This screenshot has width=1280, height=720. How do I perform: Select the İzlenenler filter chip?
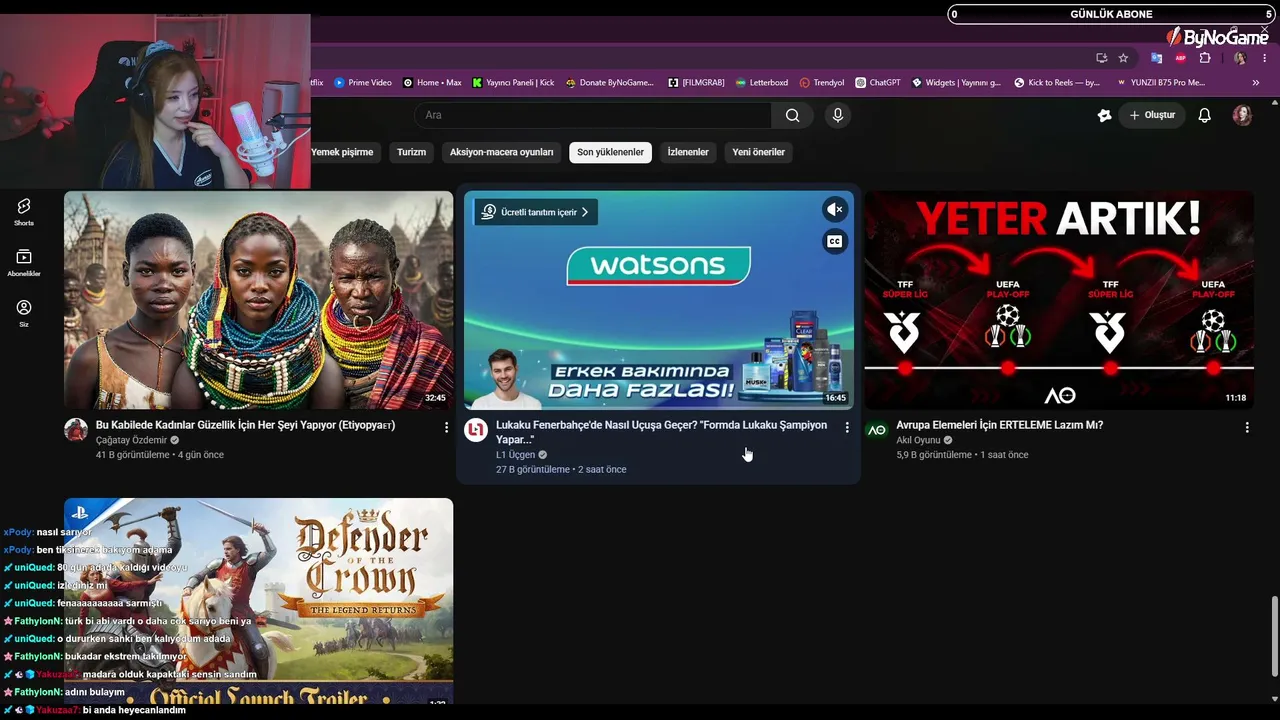(x=688, y=152)
